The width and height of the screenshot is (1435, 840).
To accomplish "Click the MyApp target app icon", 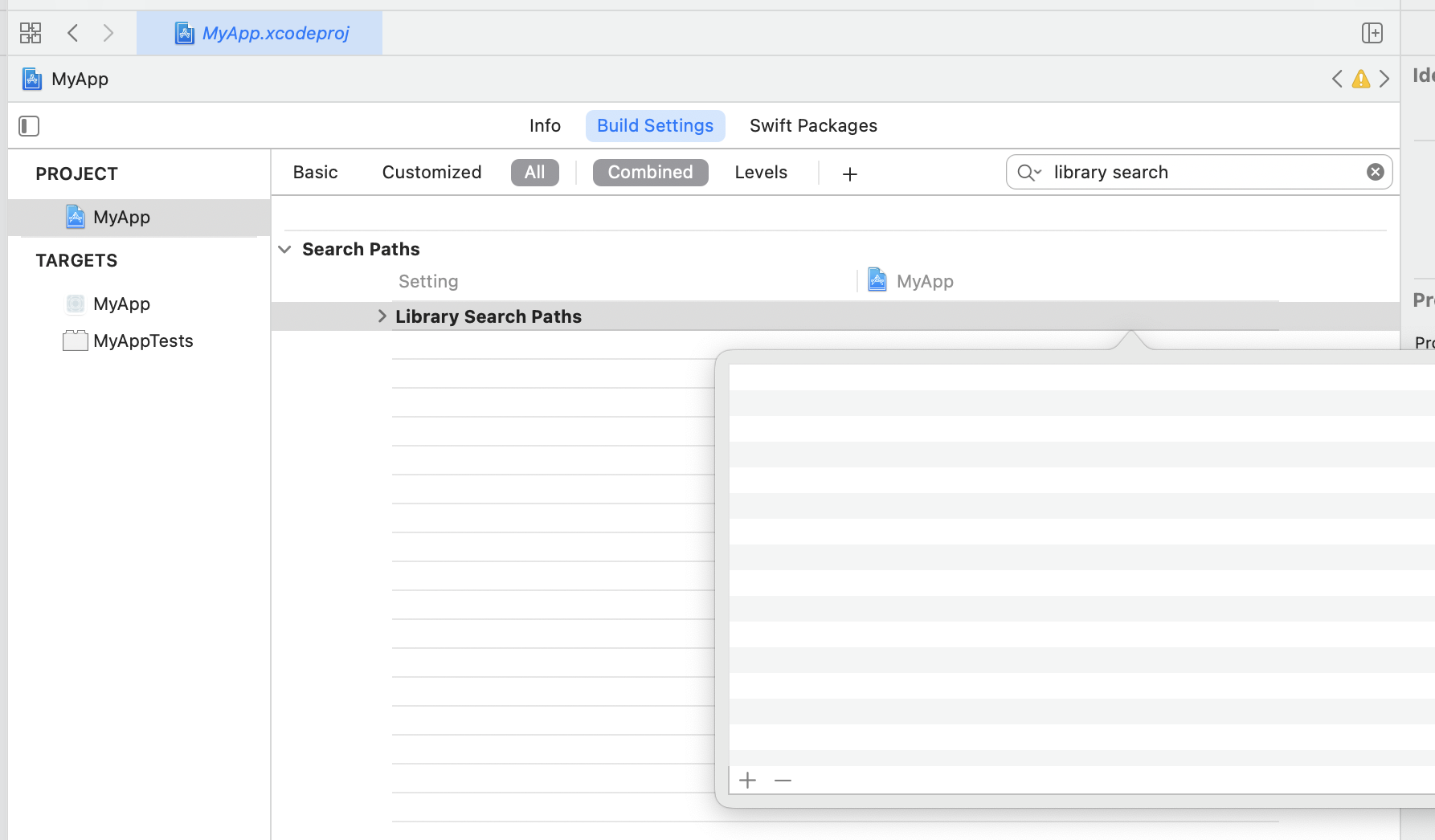I will [76, 304].
